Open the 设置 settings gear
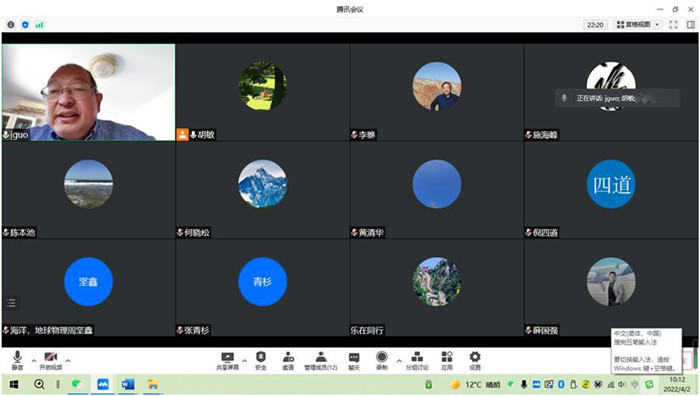This screenshot has height=396, width=700. (x=475, y=361)
